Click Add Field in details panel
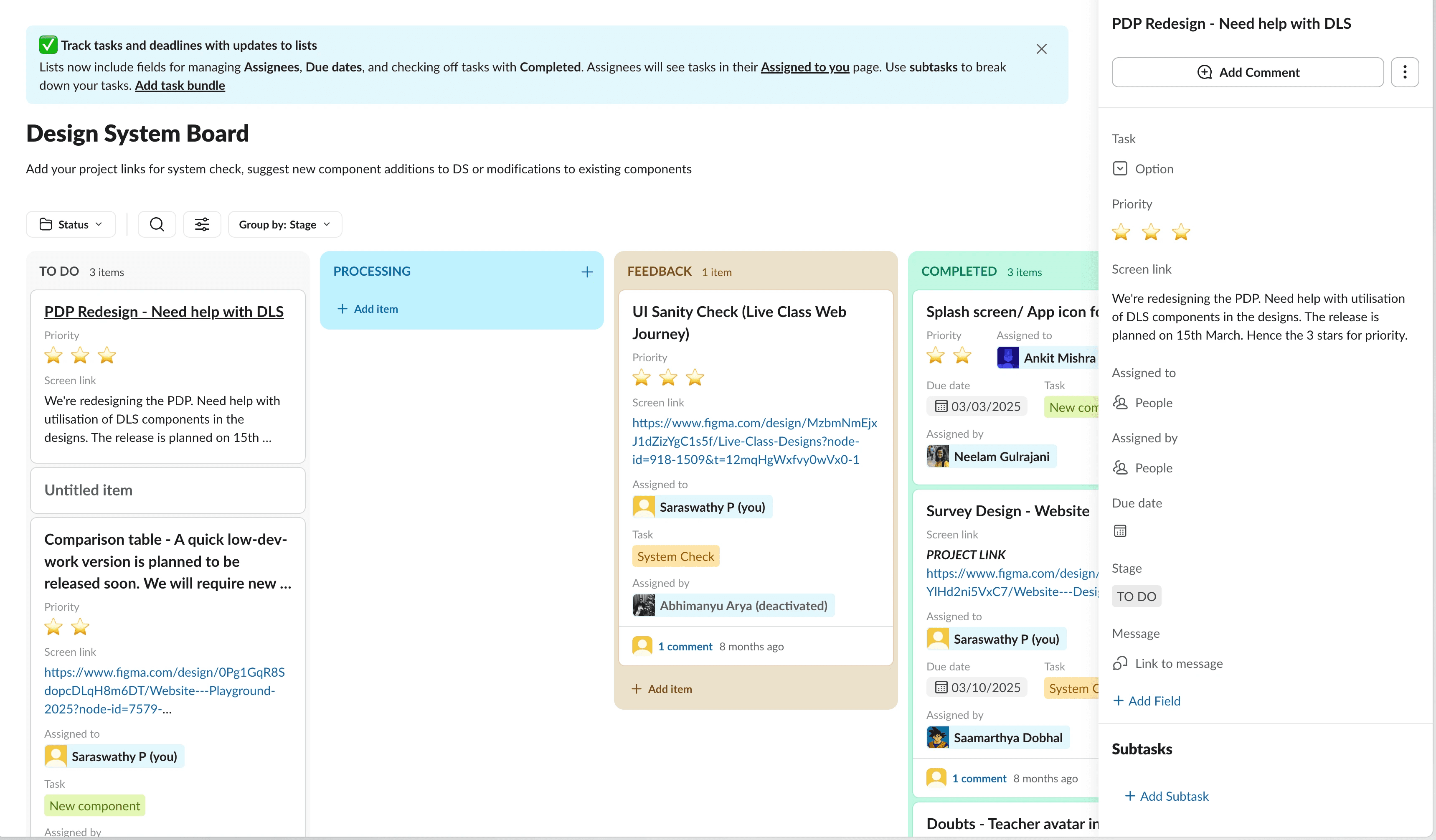The width and height of the screenshot is (1436, 840). pyautogui.click(x=1147, y=701)
